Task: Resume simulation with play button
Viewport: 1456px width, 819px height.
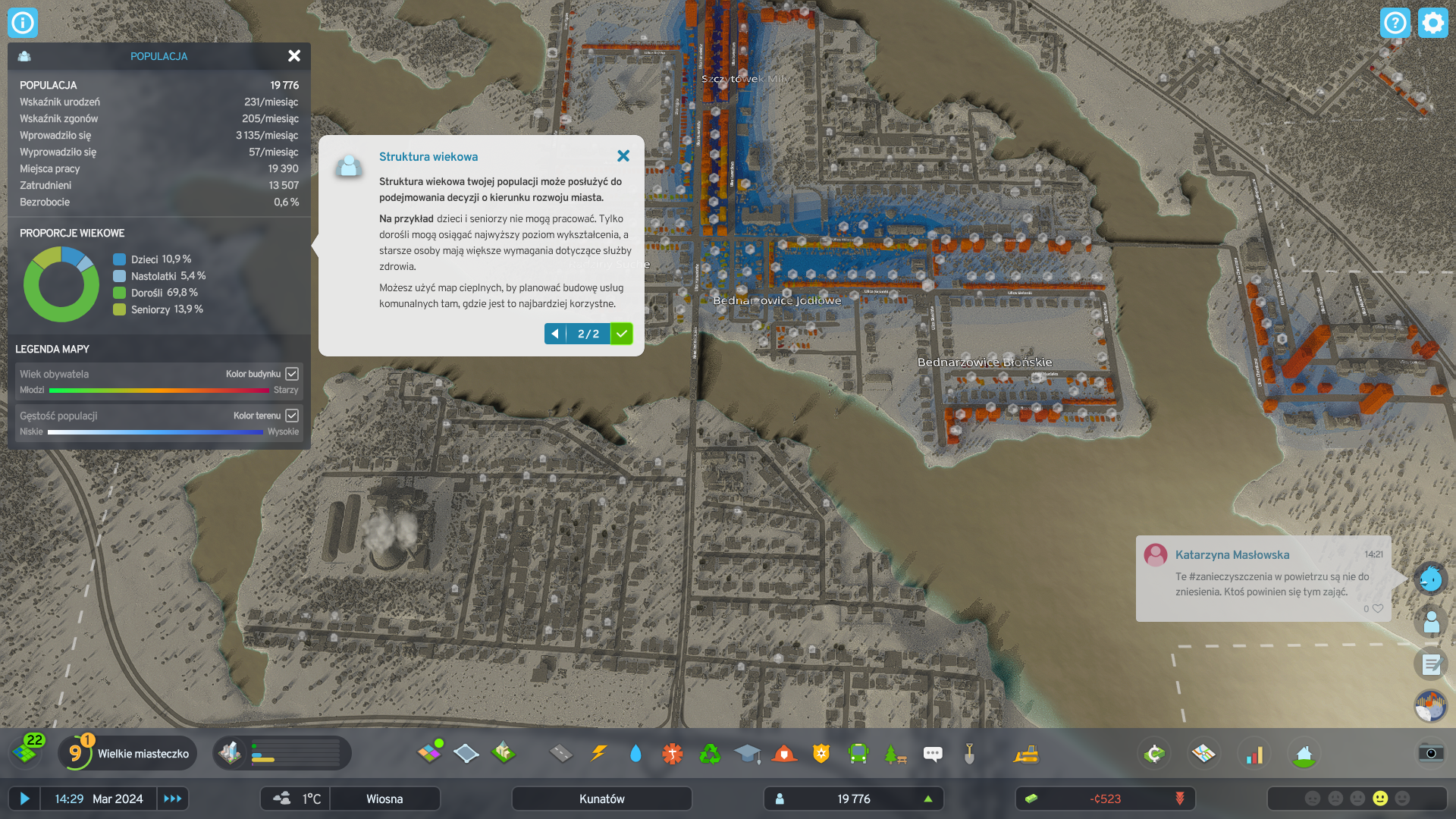Action: point(24,799)
